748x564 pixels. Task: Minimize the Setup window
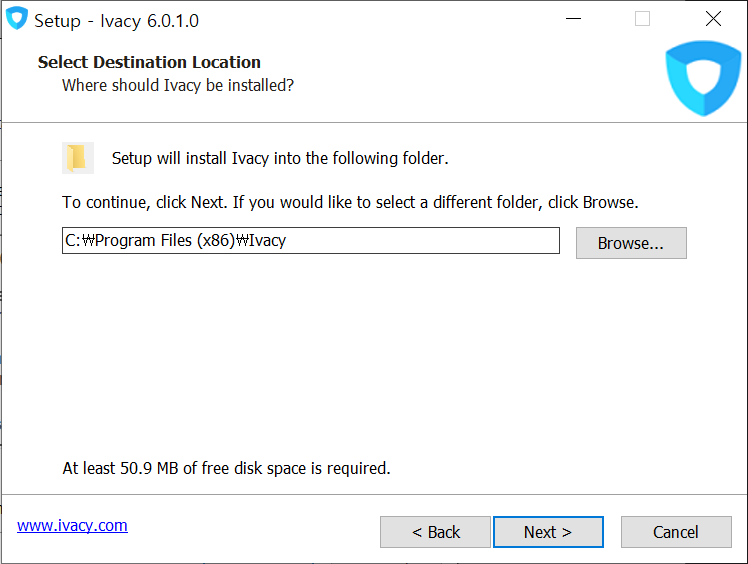coord(573,19)
